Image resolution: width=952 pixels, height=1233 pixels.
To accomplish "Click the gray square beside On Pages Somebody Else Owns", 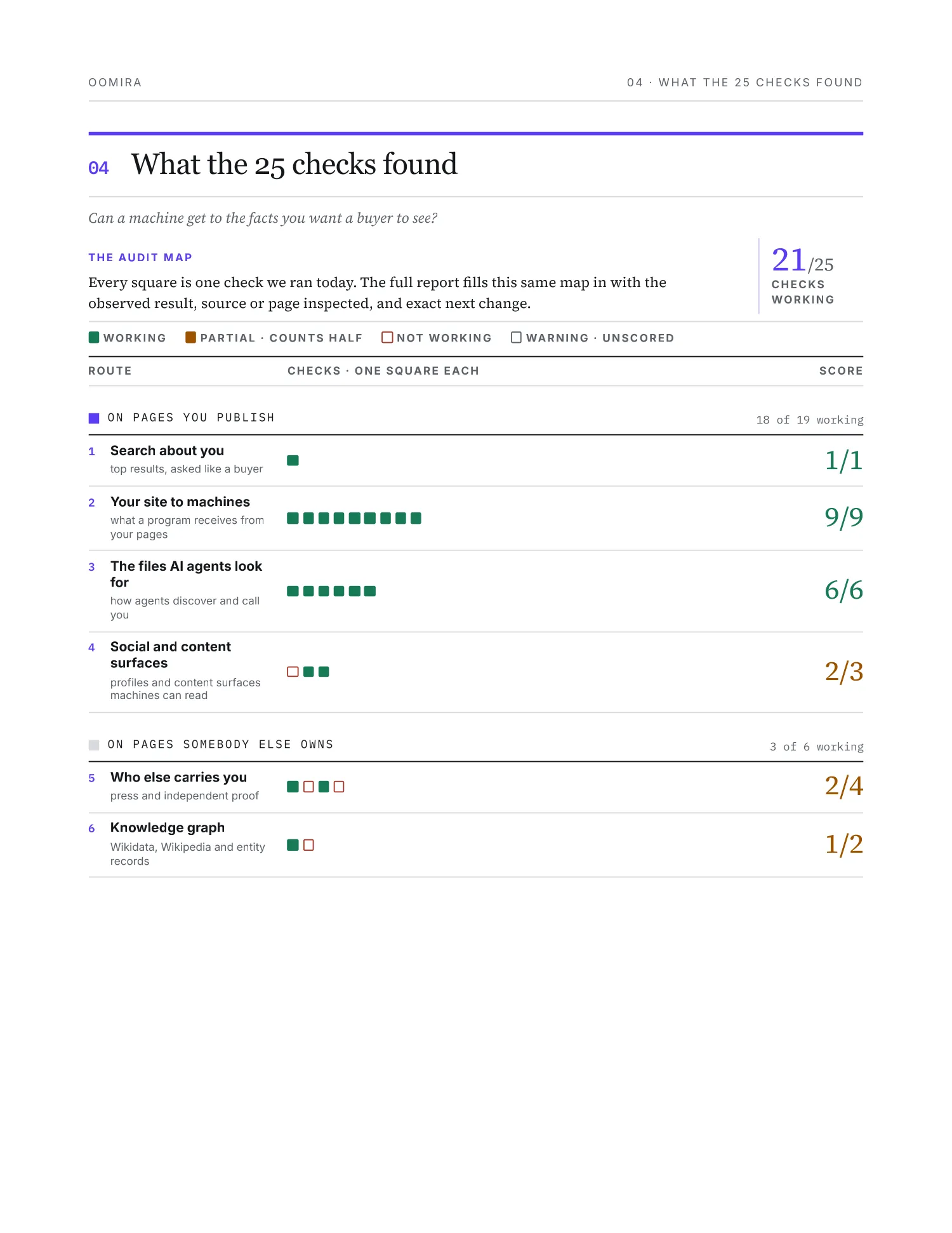I will click(x=94, y=745).
